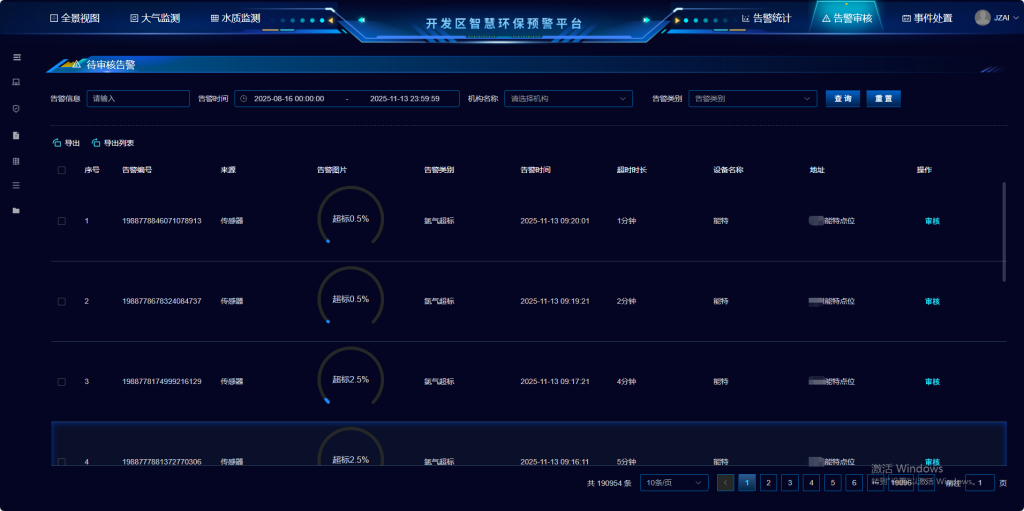
Task: Expand the 告警类别 alarm category dropdown
Action: [x=752, y=98]
